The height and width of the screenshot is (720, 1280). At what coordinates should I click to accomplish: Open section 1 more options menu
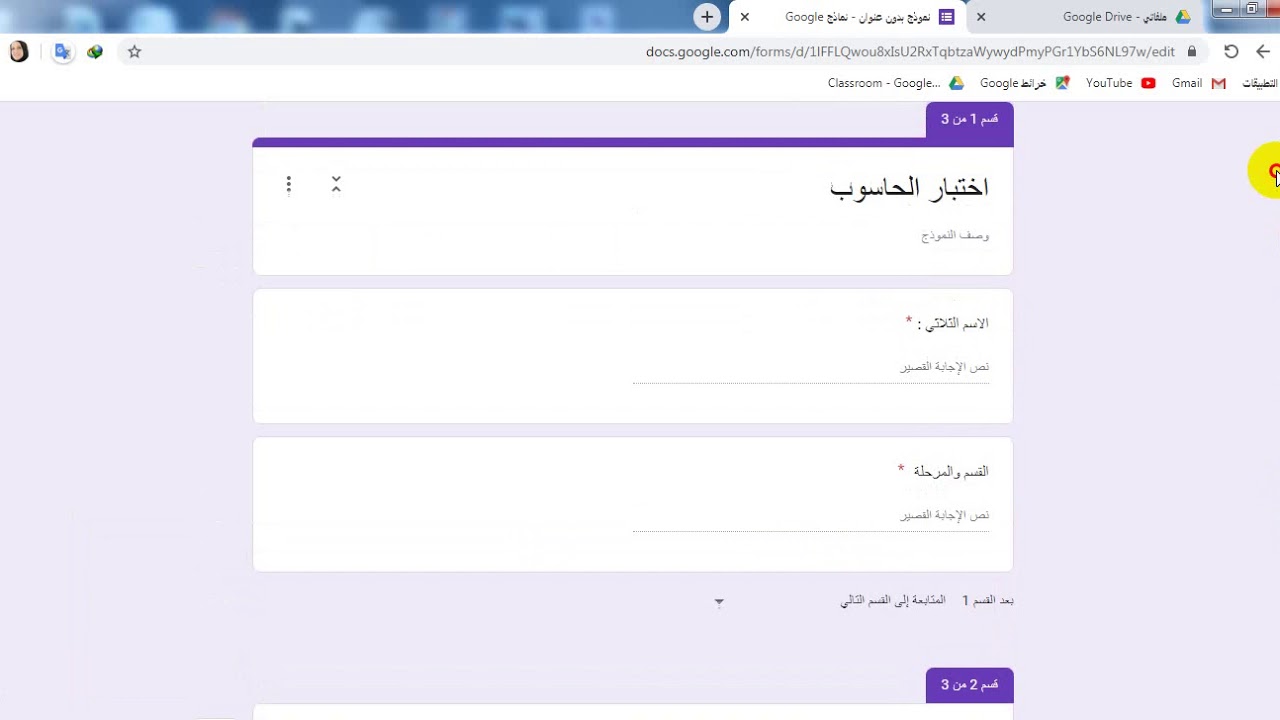click(x=289, y=184)
